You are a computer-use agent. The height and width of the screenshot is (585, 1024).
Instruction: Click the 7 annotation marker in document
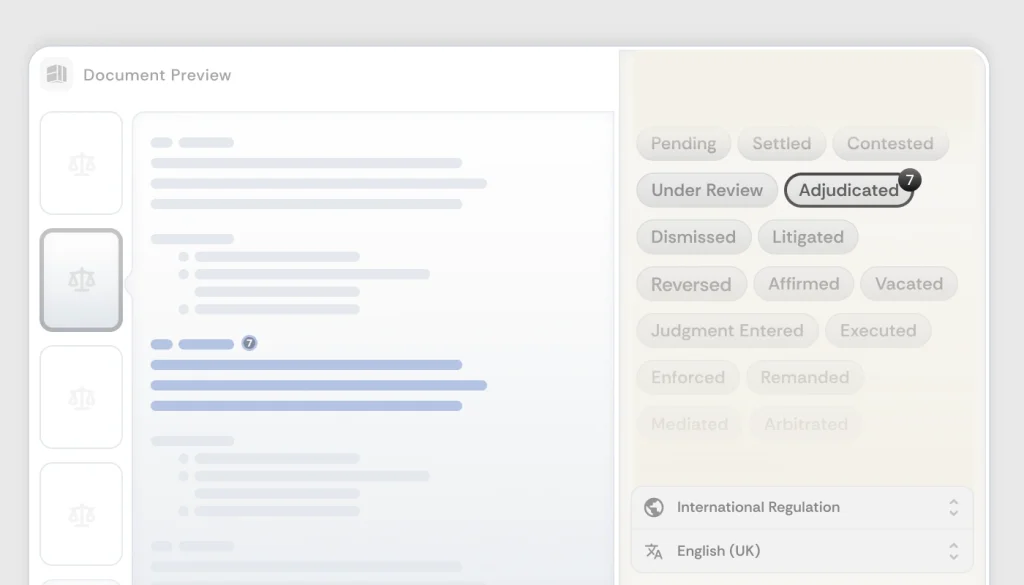point(249,343)
